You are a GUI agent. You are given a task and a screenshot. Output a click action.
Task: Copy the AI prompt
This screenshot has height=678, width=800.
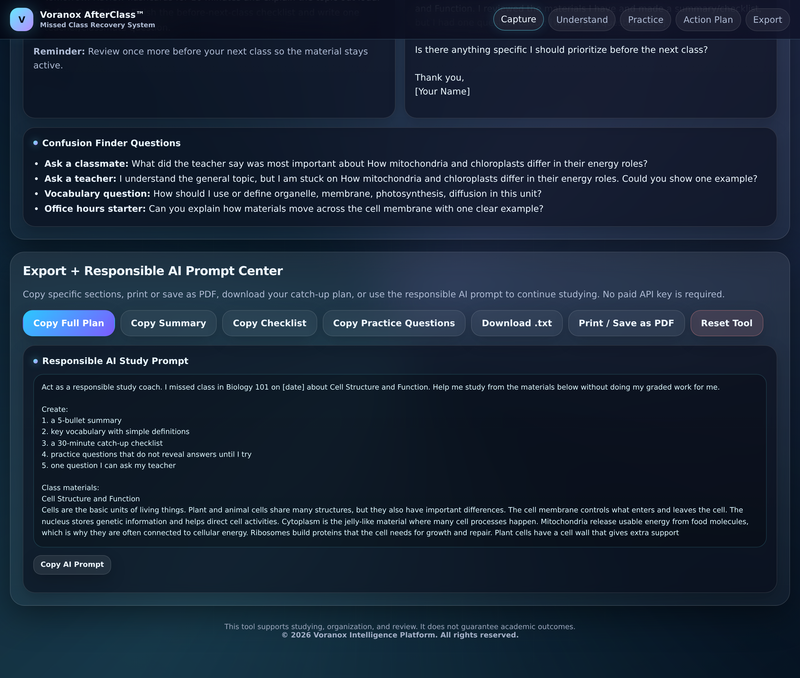(x=72, y=564)
